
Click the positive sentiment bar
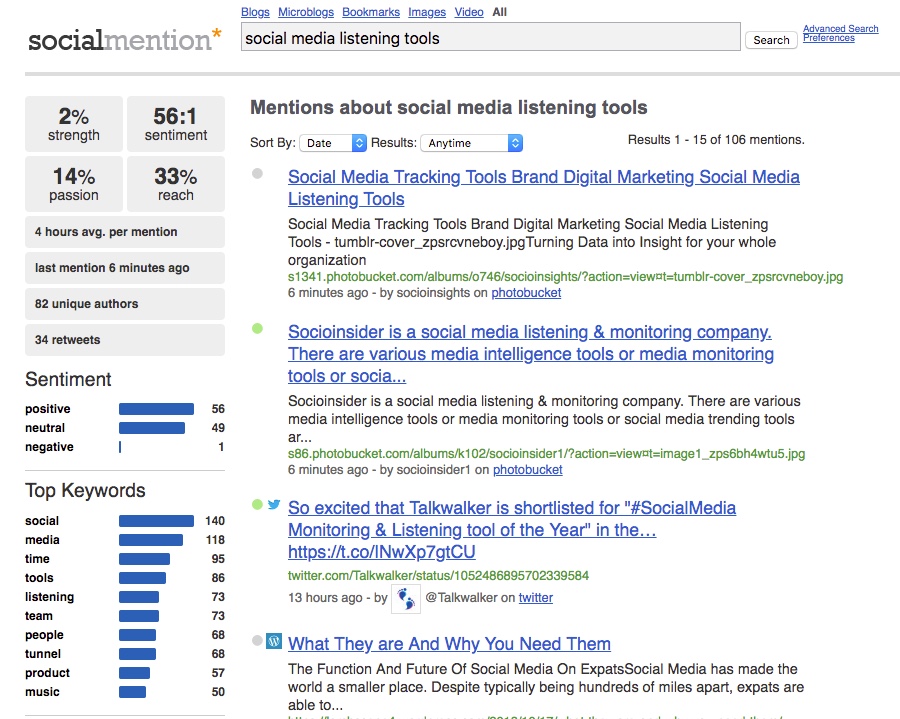click(x=156, y=409)
